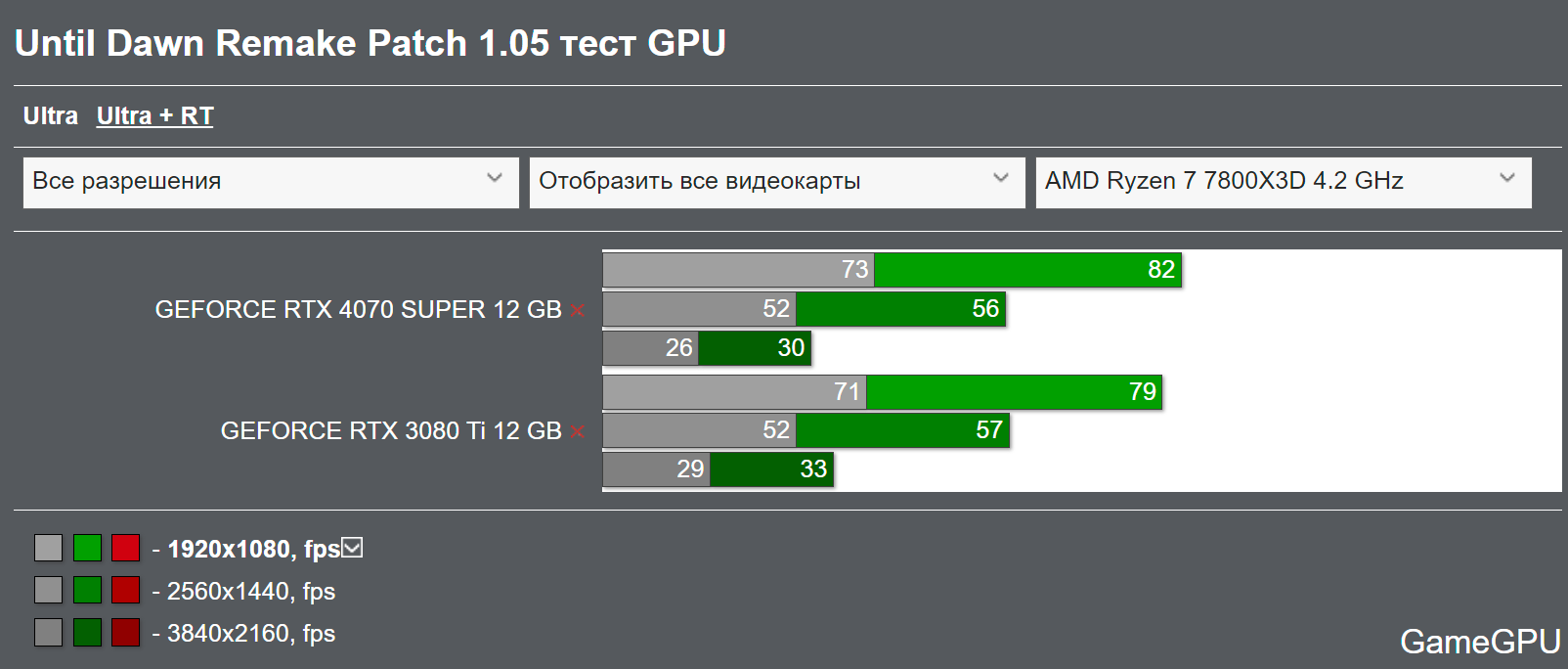Sort by 1920x1080, fps legend label

(253, 549)
